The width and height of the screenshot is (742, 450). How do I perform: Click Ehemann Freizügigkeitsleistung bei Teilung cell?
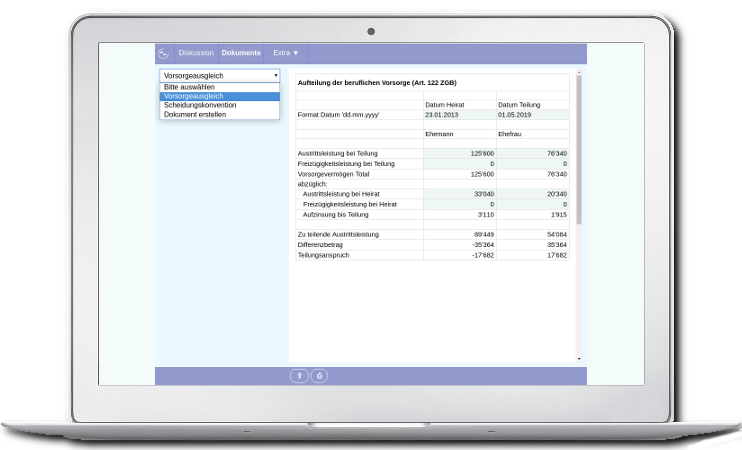[x=459, y=163]
